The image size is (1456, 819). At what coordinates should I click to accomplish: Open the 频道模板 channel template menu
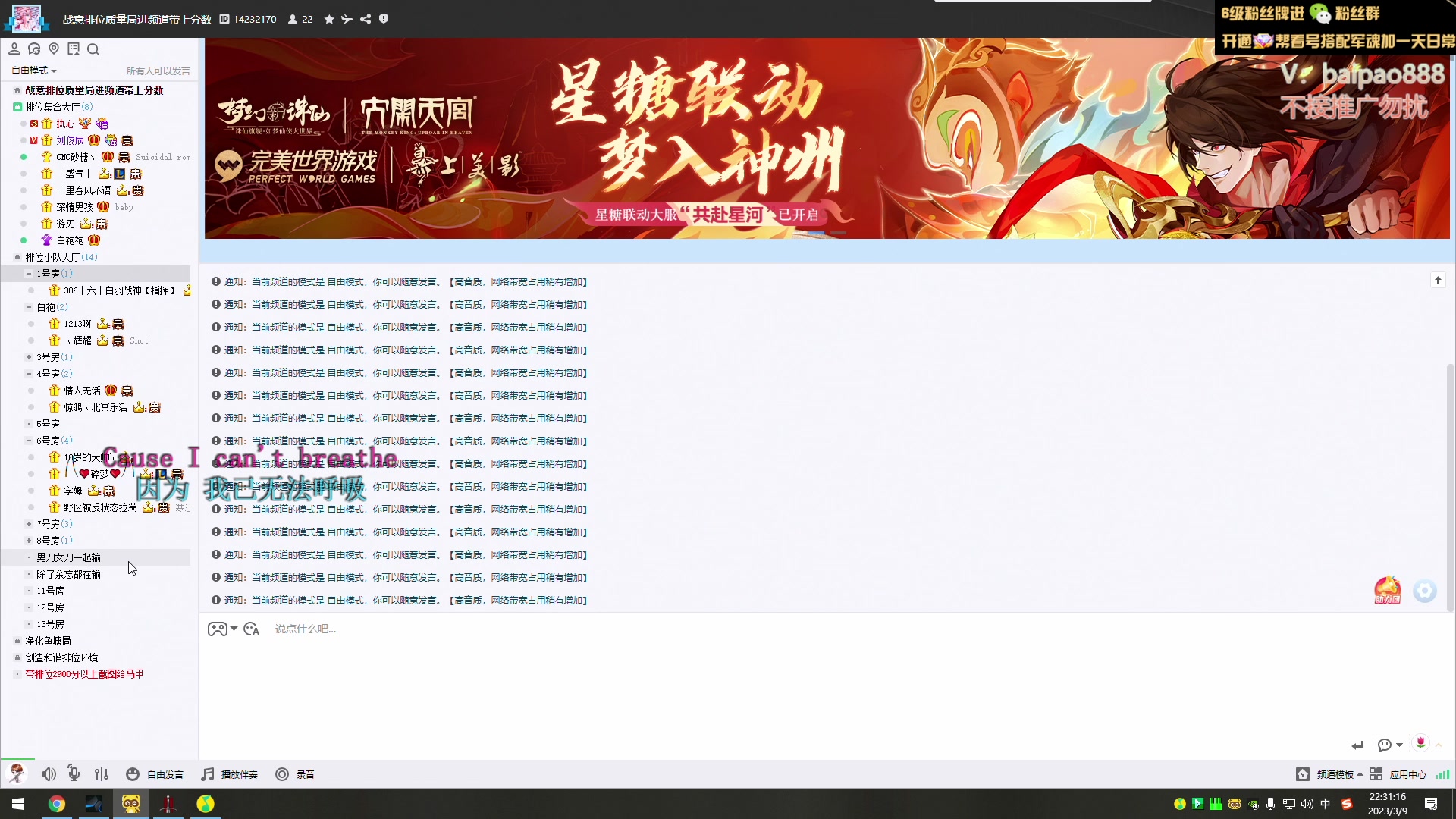pyautogui.click(x=1339, y=774)
